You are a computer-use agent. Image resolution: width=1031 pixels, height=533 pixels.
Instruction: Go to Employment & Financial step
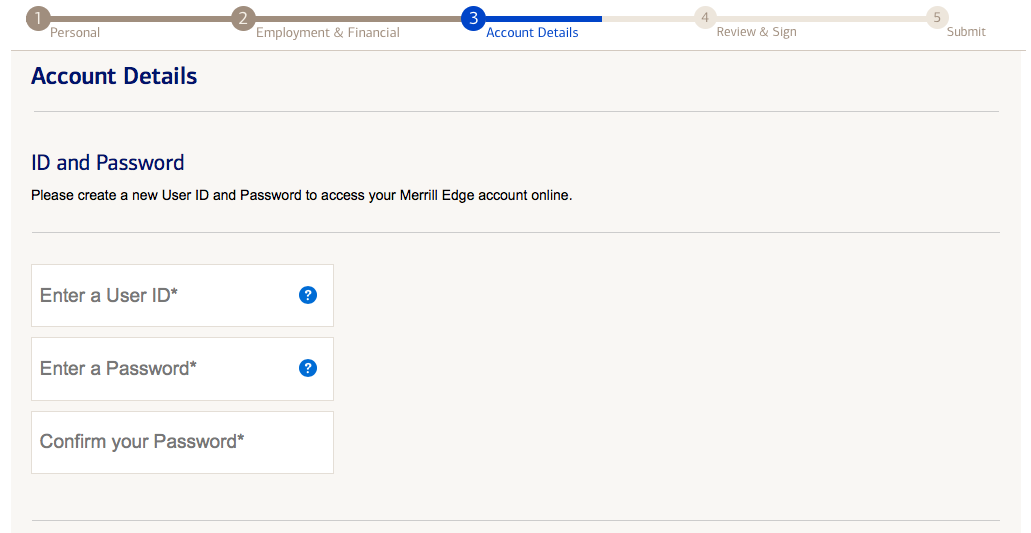[327, 33]
